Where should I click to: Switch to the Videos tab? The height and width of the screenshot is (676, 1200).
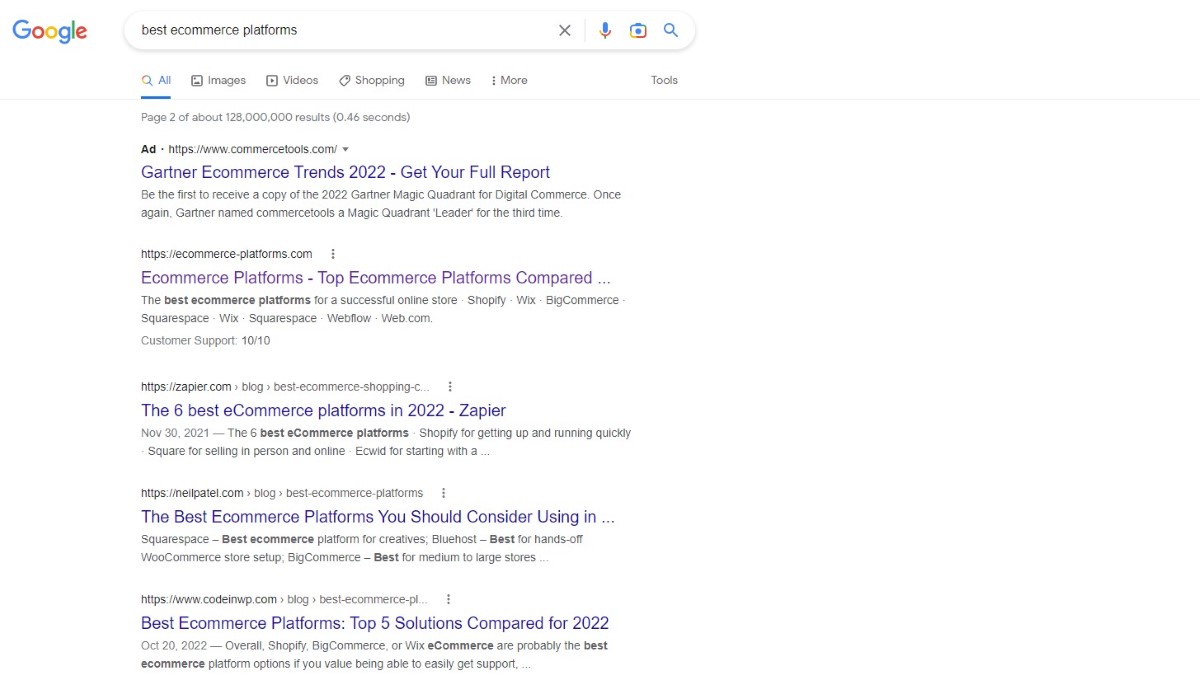coord(292,80)
